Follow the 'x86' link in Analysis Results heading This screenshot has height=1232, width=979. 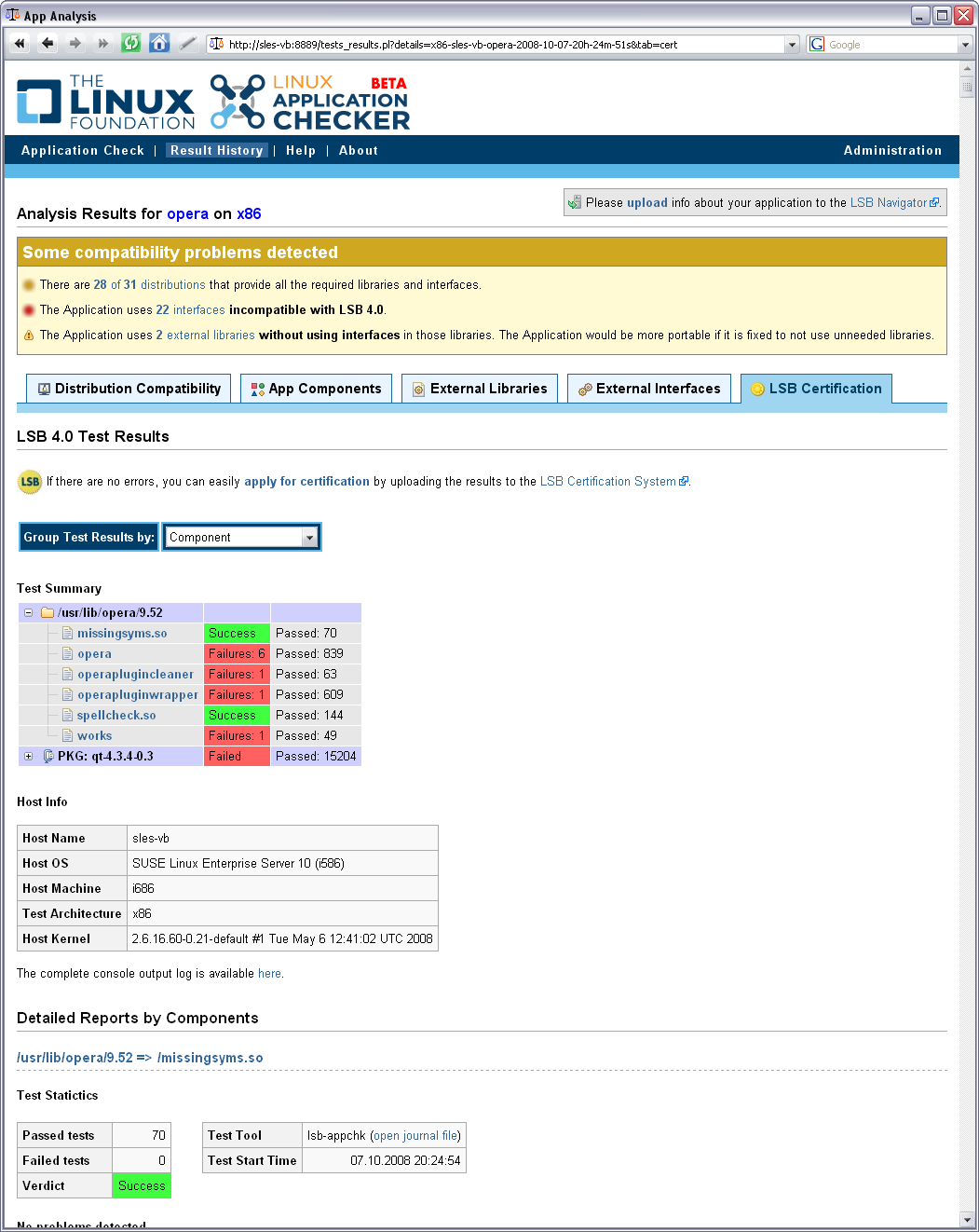coord(249,213)
